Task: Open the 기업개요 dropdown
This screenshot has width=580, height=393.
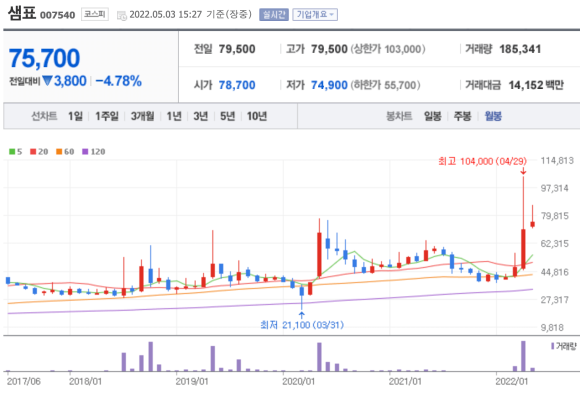Action: [315, 15]
